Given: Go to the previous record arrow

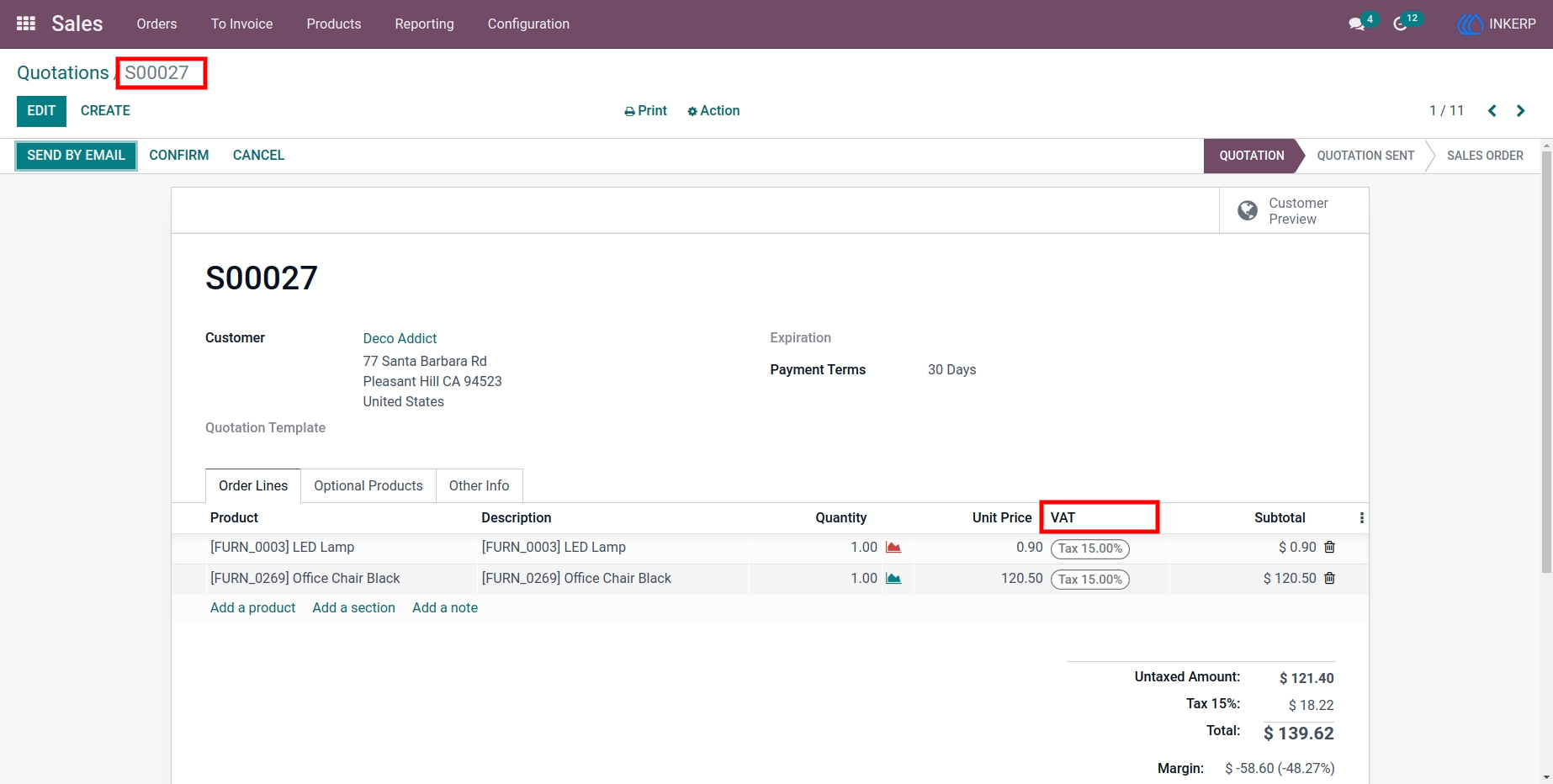Looking at the screenshot, I should point(1492,111).
